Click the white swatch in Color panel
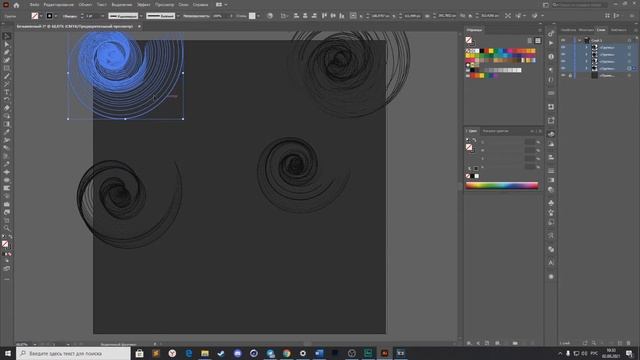The image size is (640, 360). pos(477,176)
